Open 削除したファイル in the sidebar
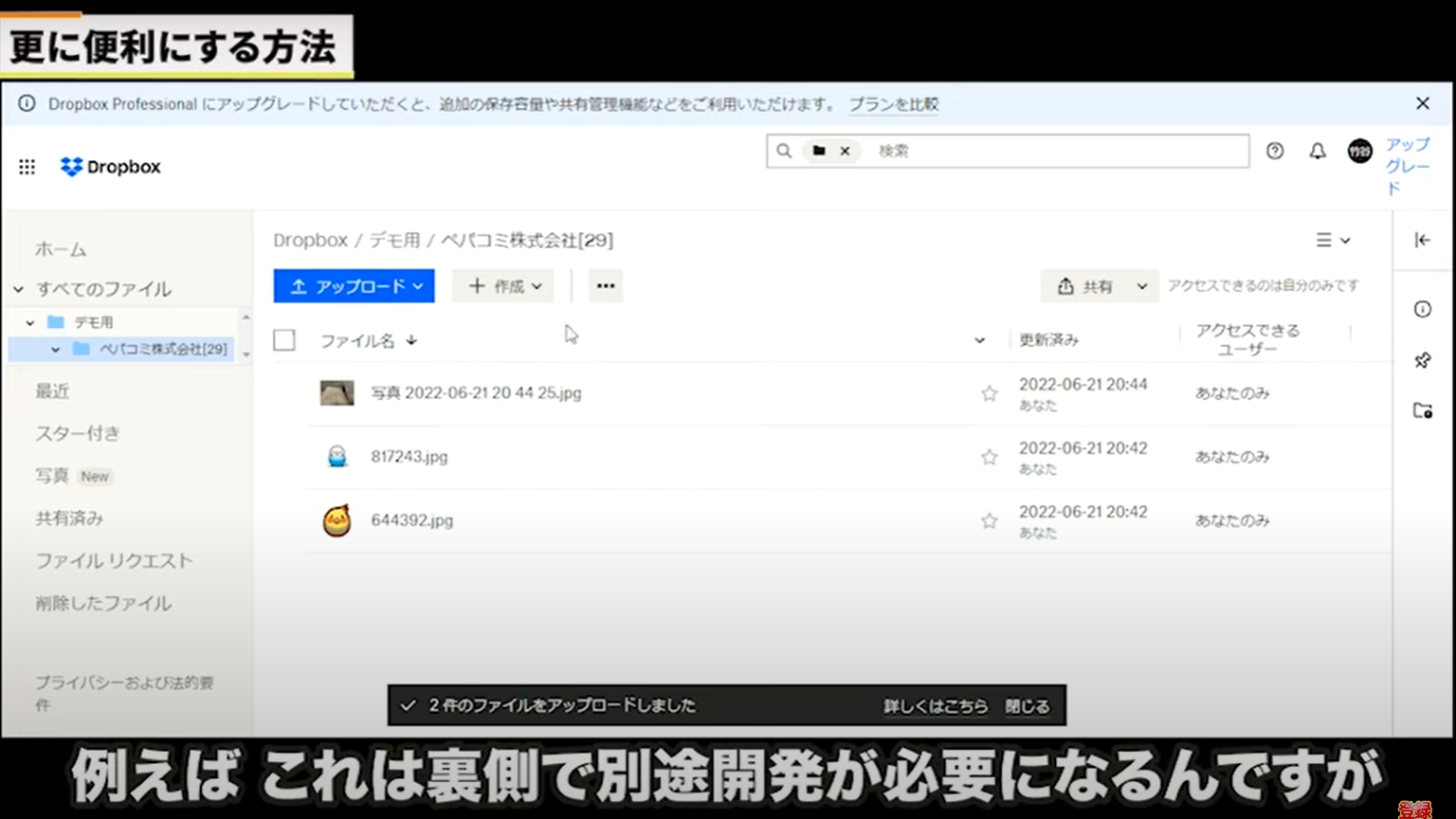Viewport: 1456px width, 819px height. tap(103, 603)
